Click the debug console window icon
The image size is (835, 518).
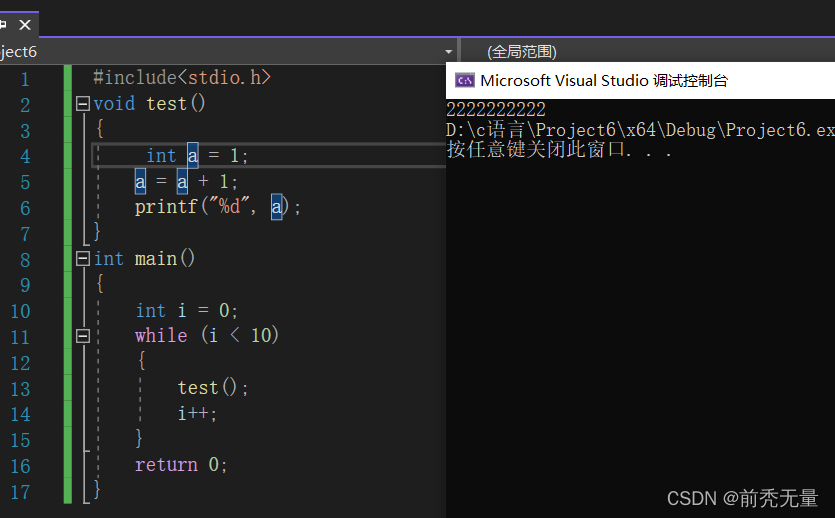465,80
